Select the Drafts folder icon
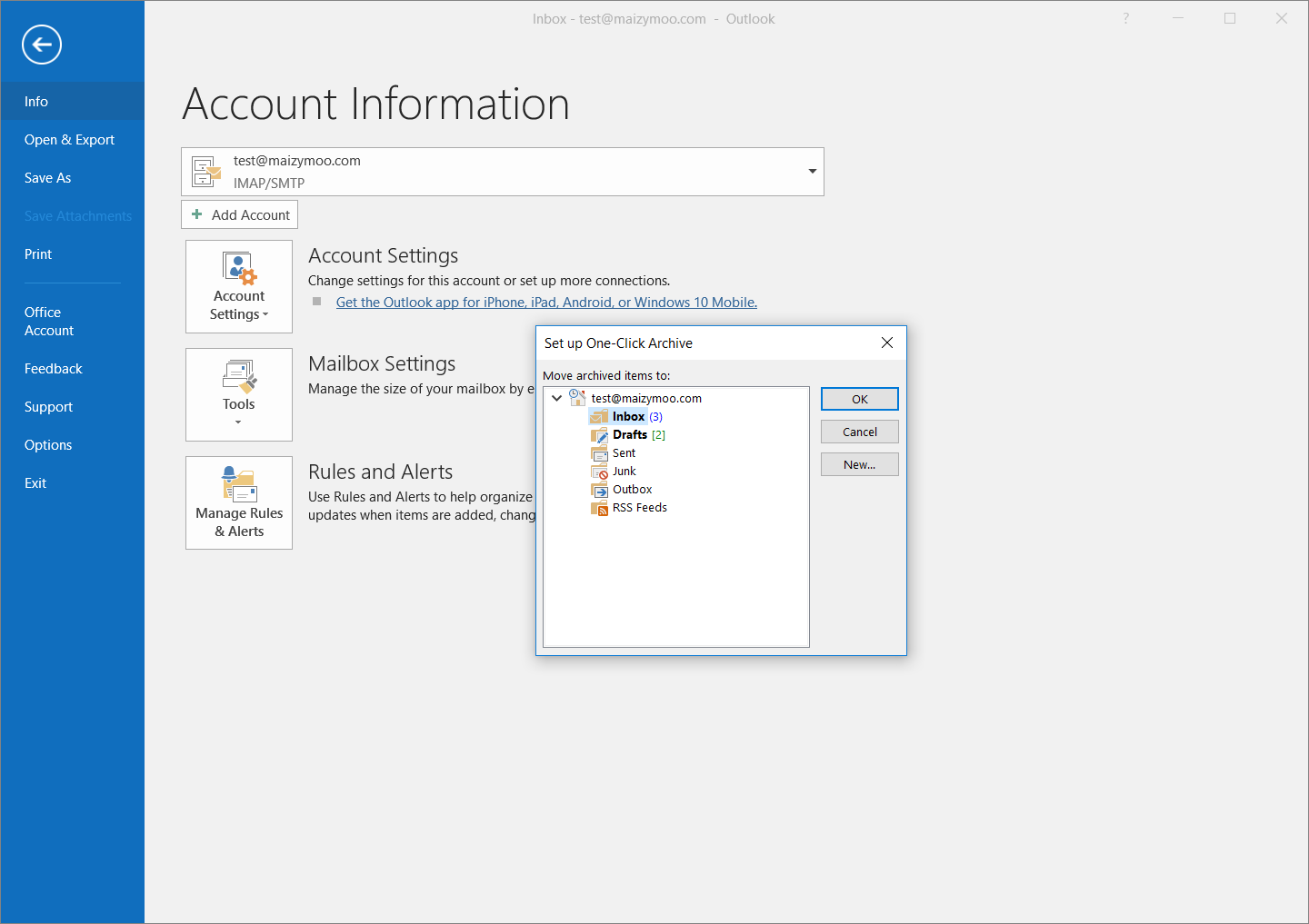This screenshot has width=1309, height=924. coord(599,435)
